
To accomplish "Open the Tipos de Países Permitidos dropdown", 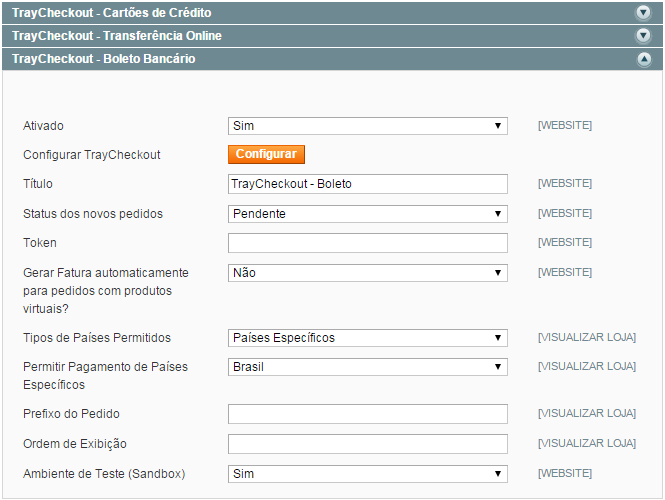I will (368, 338).
